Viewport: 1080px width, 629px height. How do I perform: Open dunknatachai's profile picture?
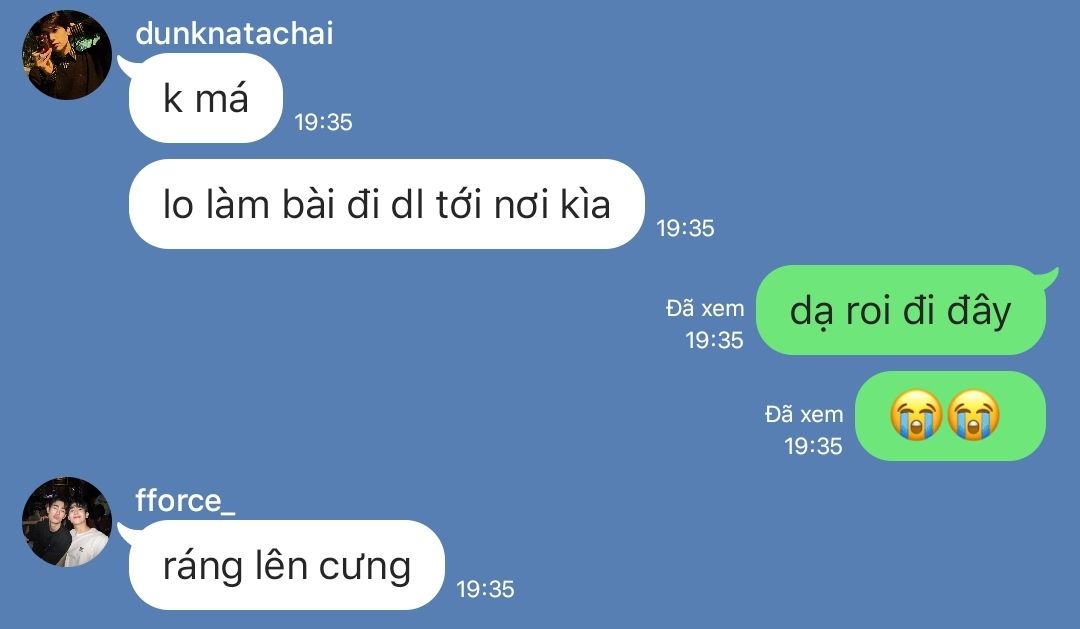67,55
